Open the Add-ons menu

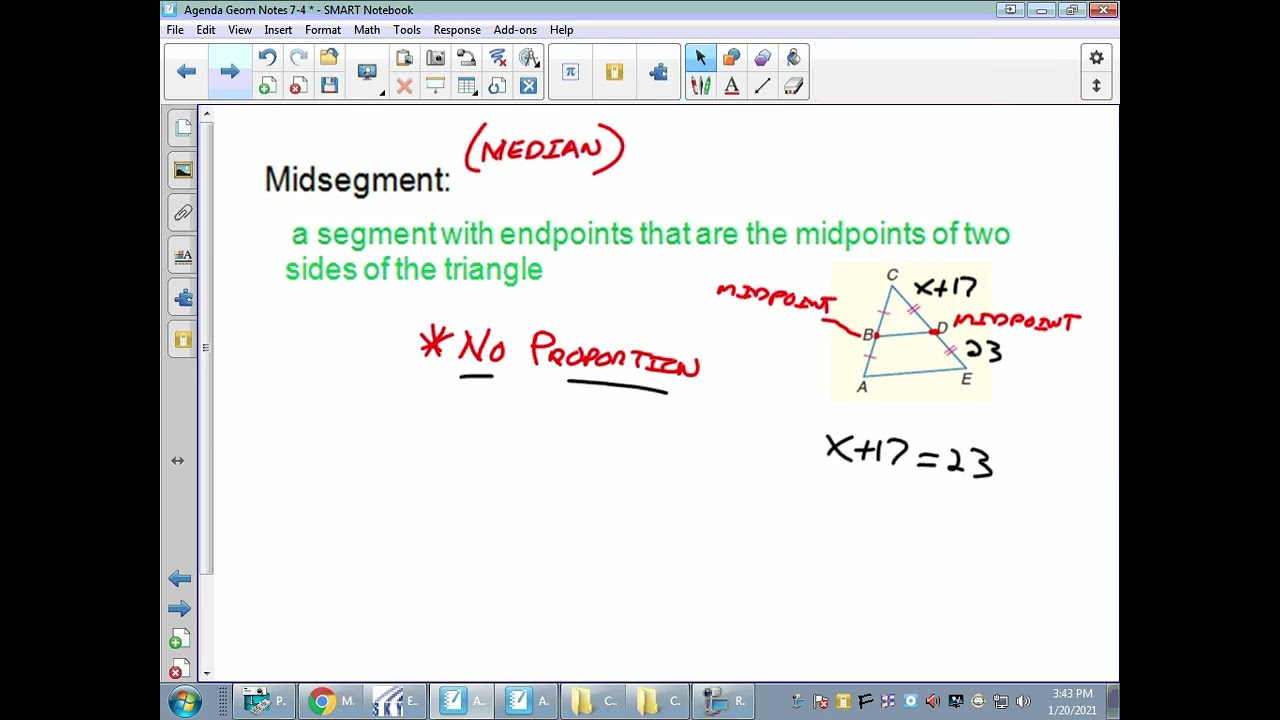(x=515, y=30)
